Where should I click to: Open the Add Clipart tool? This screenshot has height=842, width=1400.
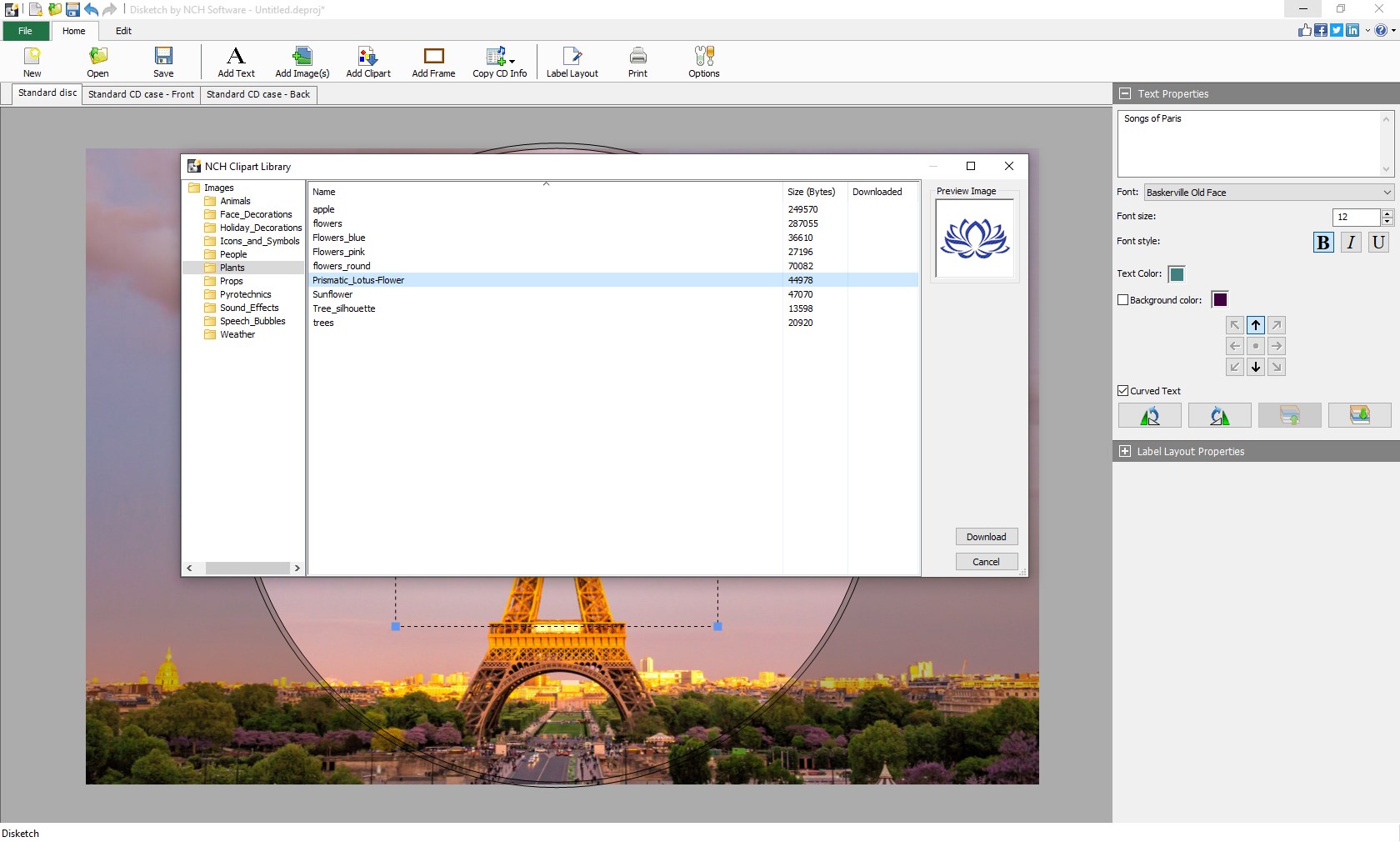pos(367,62)
